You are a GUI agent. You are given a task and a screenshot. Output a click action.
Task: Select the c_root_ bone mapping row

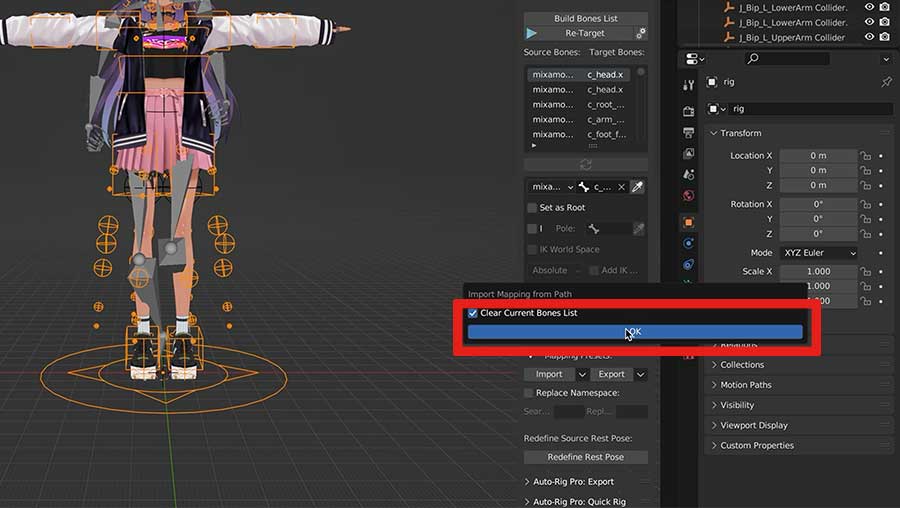[x=578, y=105]
